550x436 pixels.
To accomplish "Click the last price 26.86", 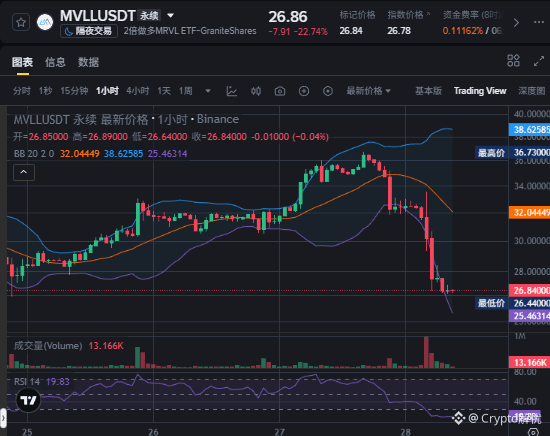I will [x=288, y=17].
